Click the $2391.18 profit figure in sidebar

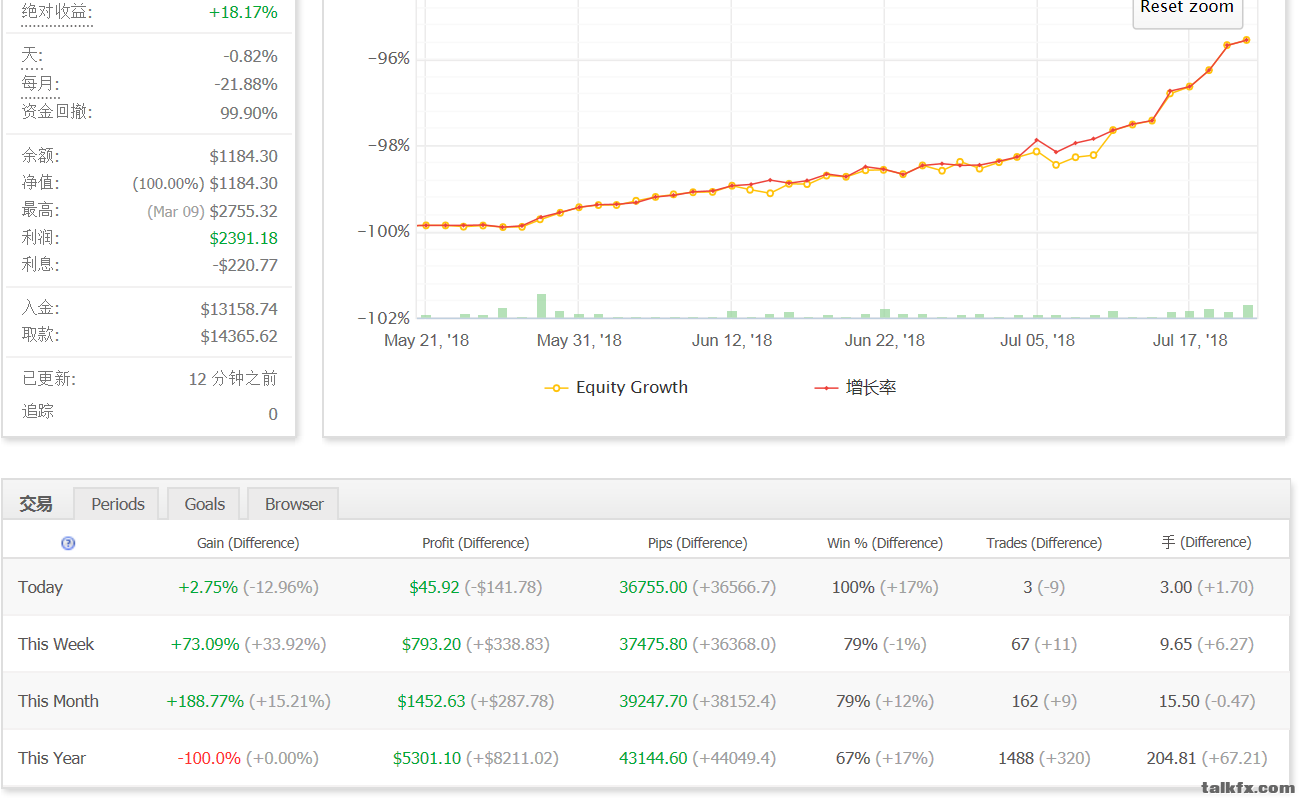click(244, 238)
